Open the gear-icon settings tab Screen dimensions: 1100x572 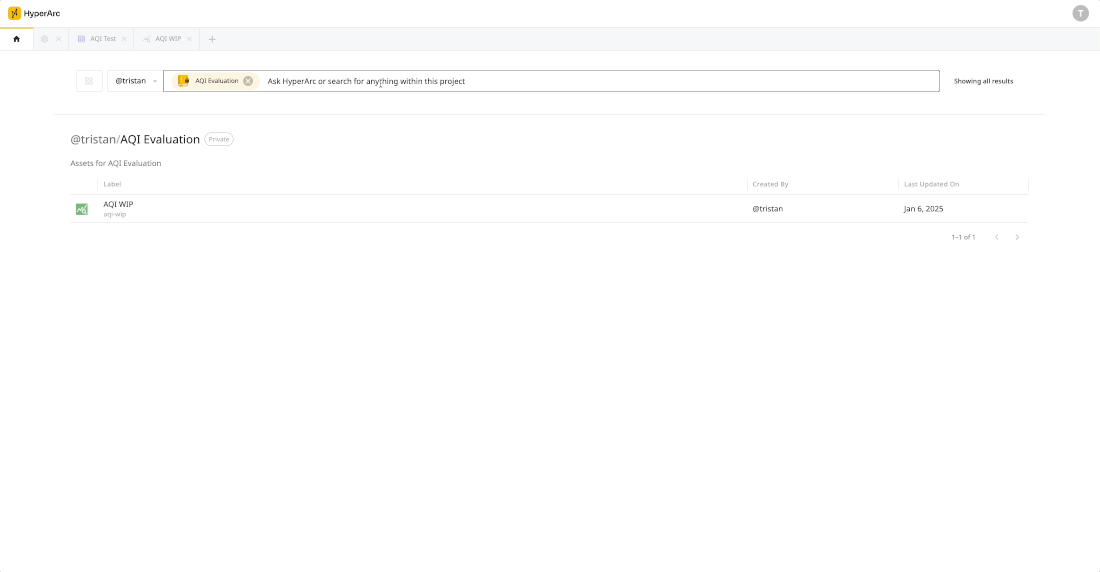[44, 39]
